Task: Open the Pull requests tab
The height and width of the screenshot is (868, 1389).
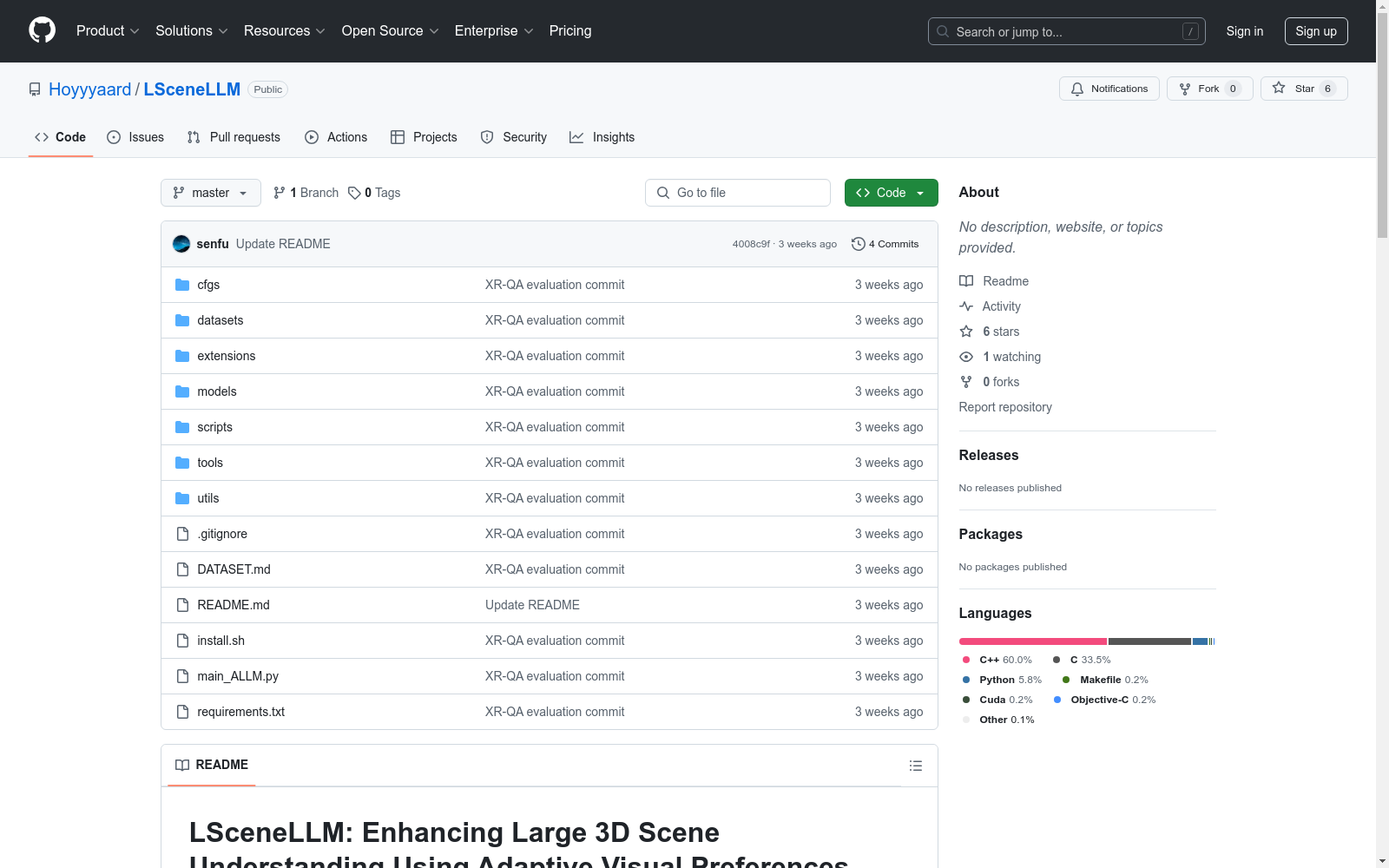Action: coord(234,137)
